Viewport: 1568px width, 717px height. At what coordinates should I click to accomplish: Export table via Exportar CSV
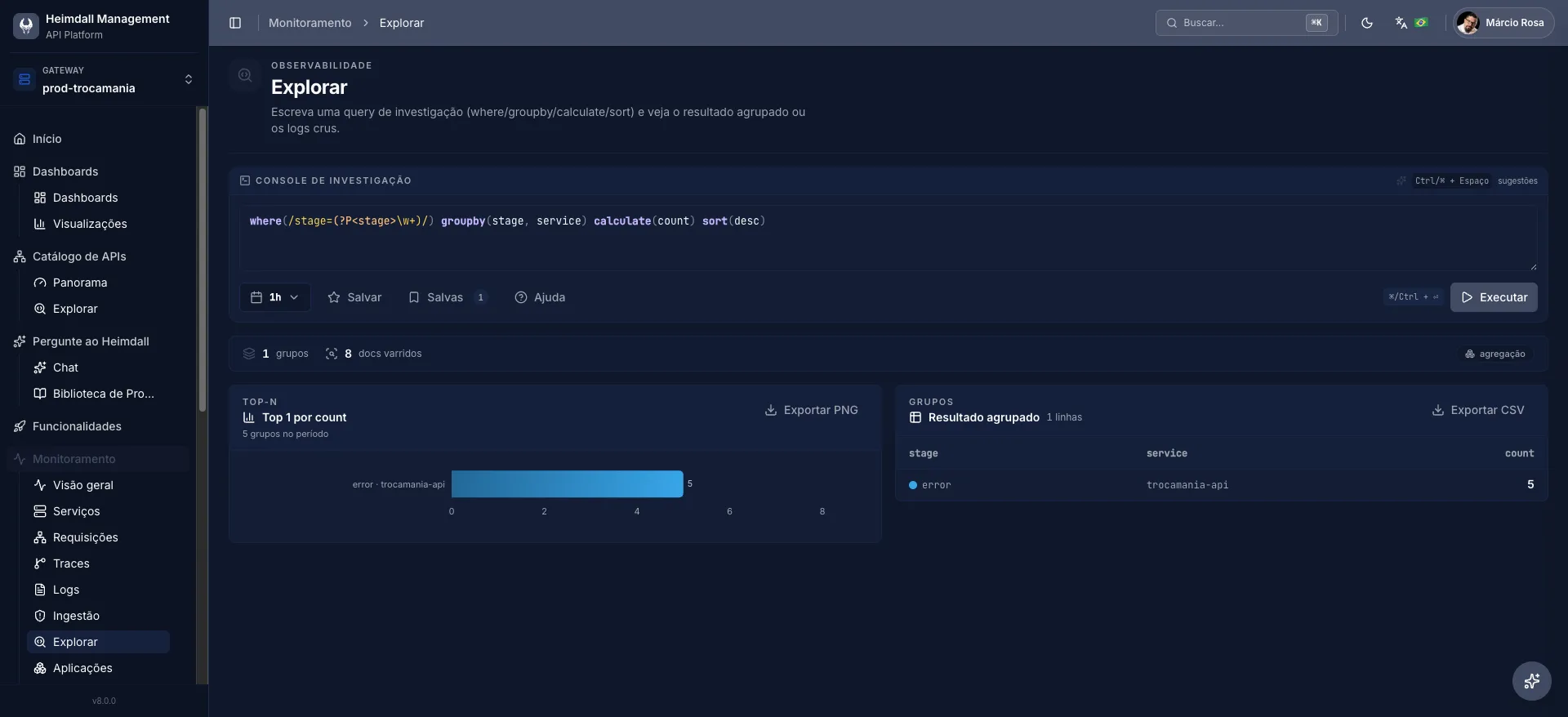coord(1478,410)
